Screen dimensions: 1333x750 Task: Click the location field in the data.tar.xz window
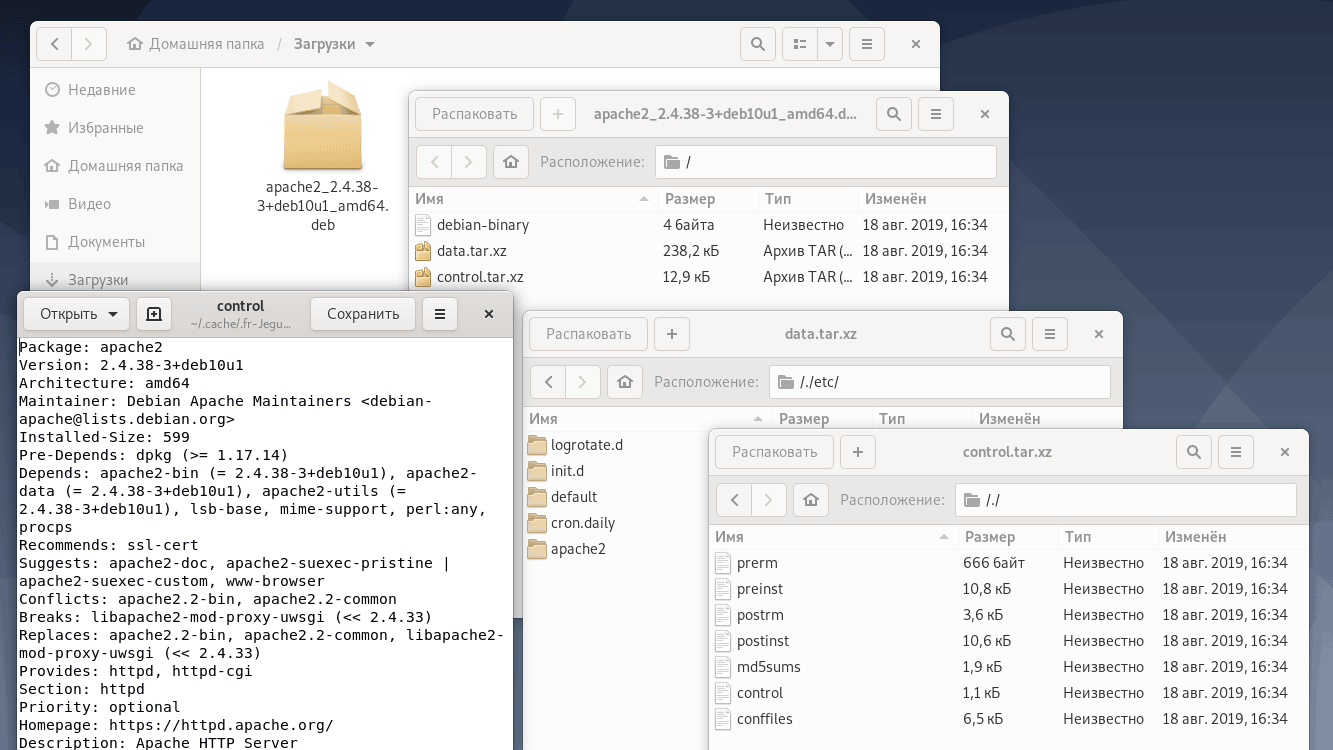click(x=940, y=382)
